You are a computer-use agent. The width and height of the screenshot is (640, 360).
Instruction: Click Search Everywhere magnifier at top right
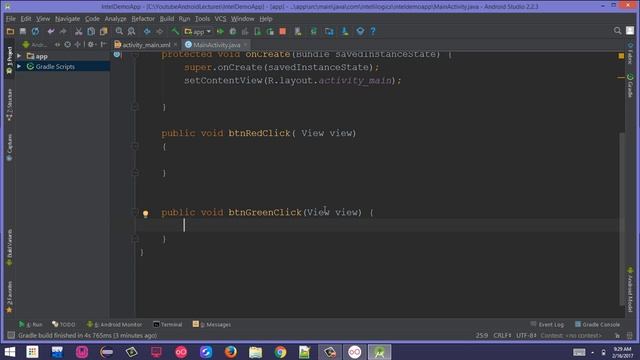pos(617,31)
